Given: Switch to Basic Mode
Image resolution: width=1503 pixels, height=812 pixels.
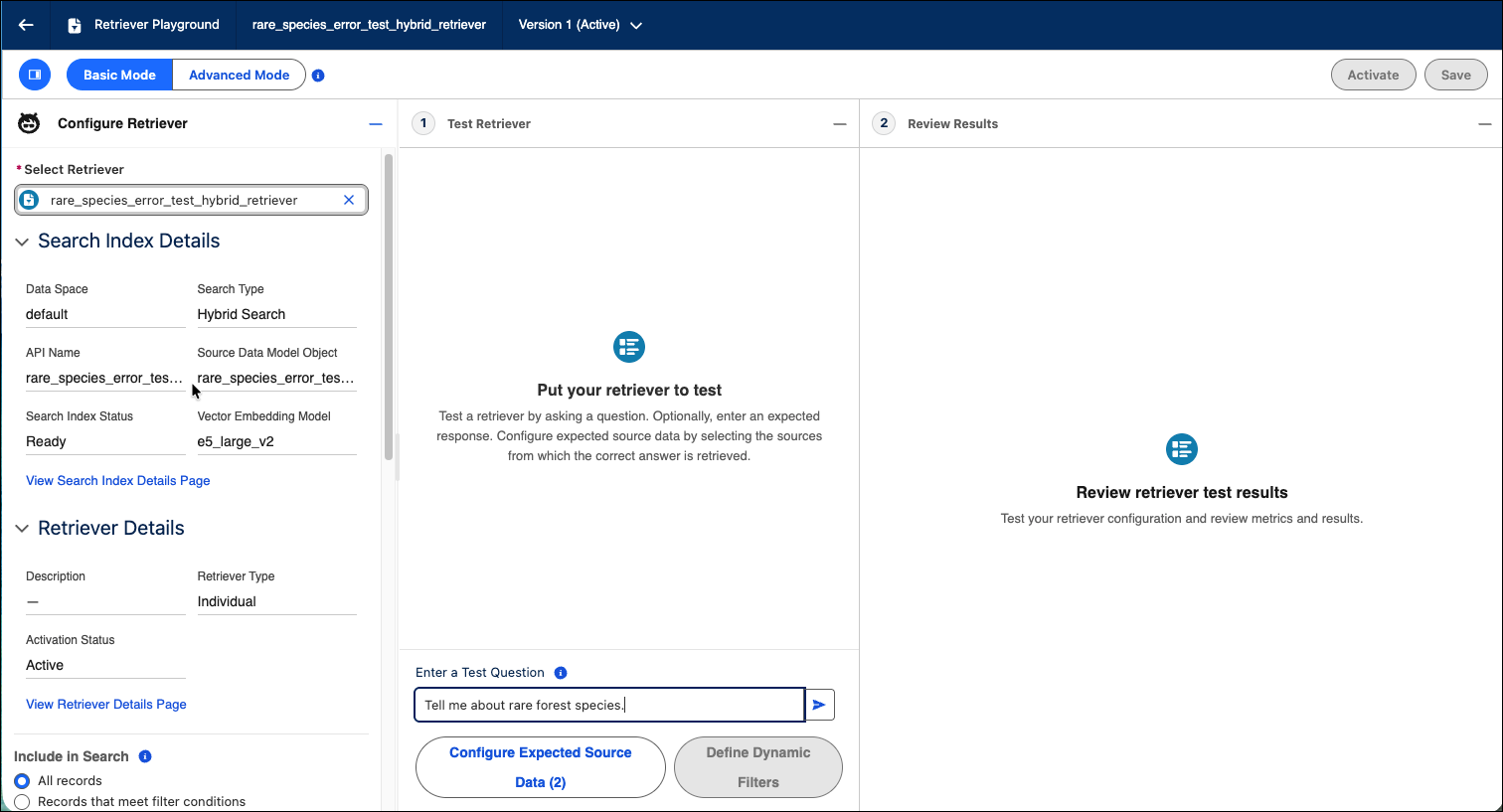Looking at the screenshot, I should pos(119,75).
